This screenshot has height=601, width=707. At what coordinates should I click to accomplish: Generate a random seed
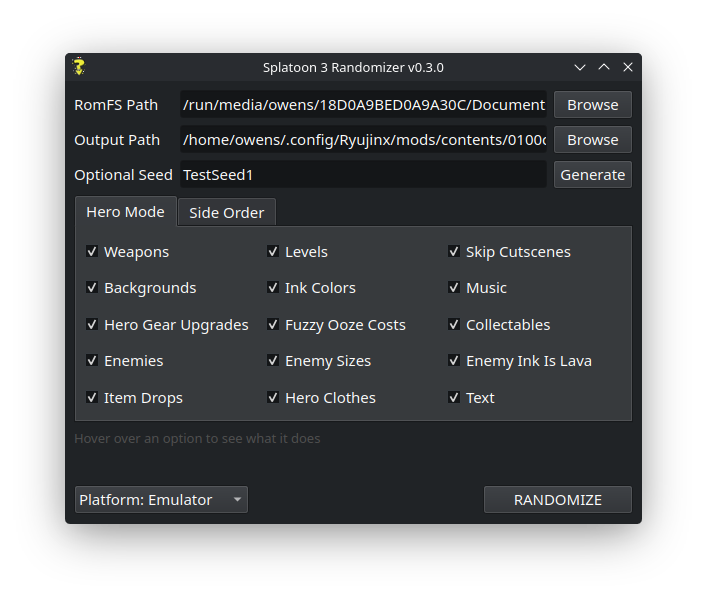pos(592,175)
